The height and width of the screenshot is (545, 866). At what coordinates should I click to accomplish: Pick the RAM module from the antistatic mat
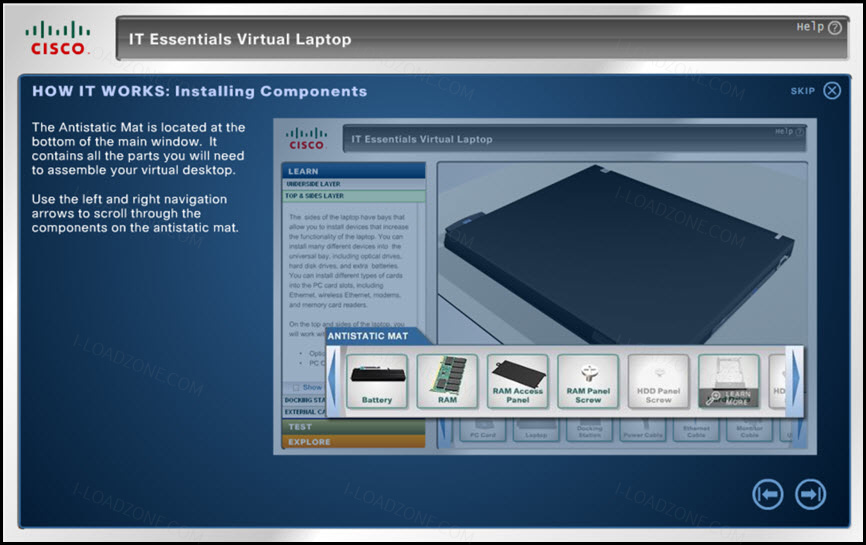point(447,382)
